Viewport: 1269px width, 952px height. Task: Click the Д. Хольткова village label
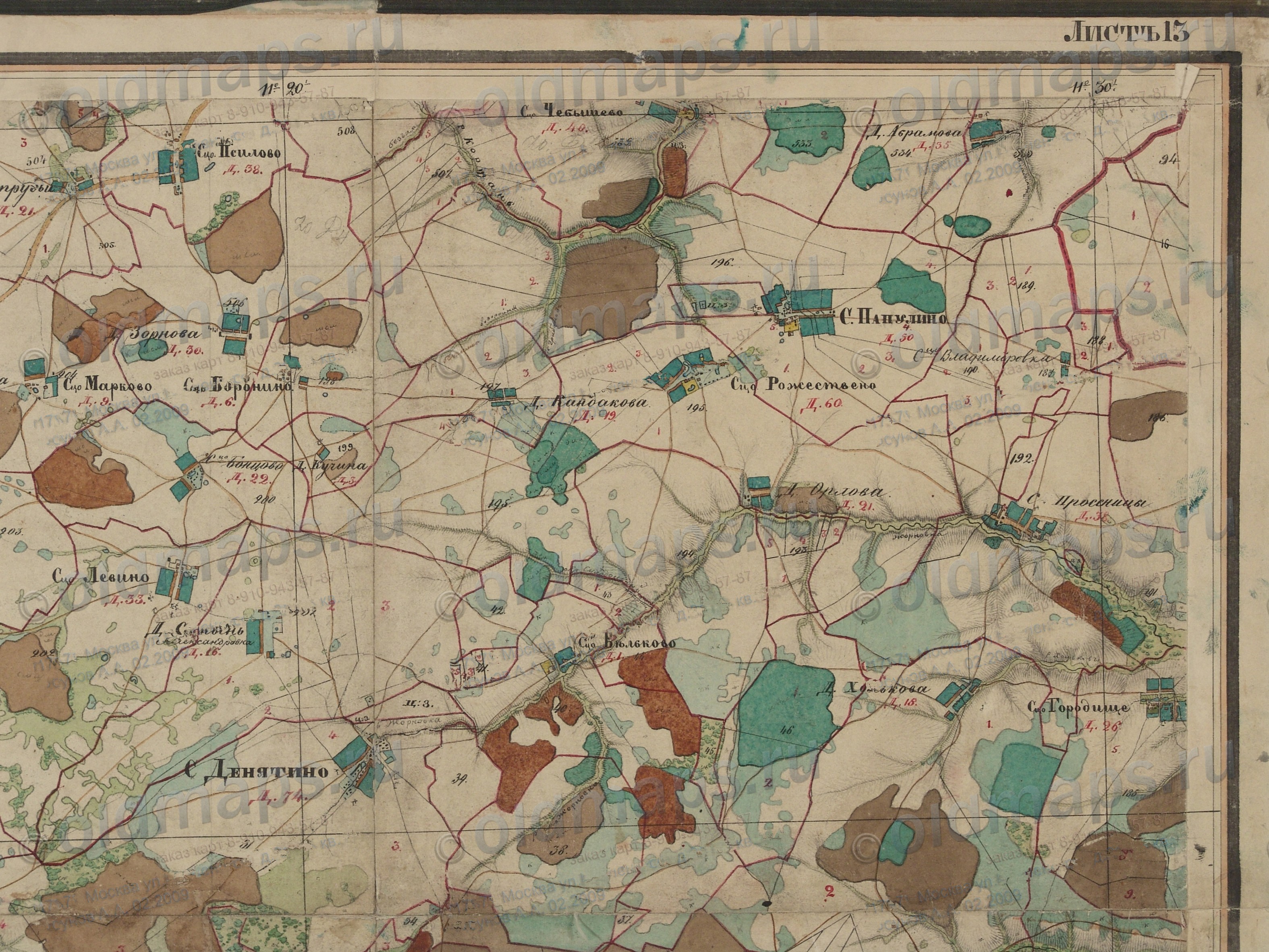(872, 689)
